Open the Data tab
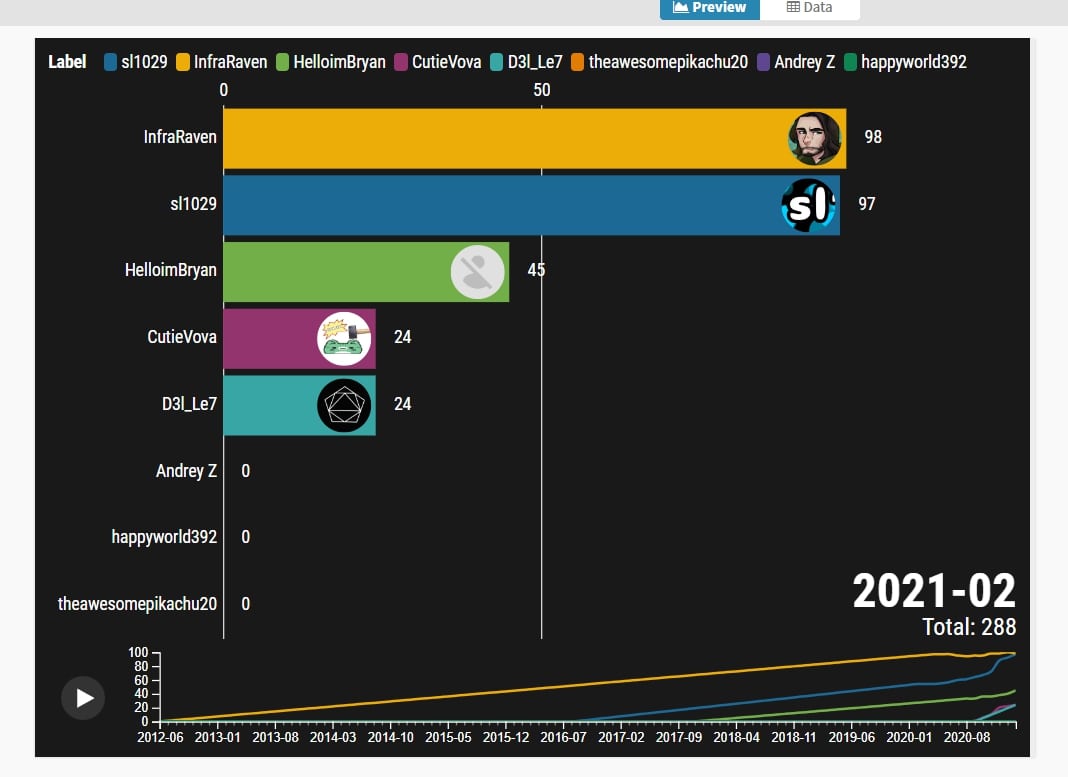Image resolution: width=1068 pixels, height=777 pixels. [x=809, y=8]
